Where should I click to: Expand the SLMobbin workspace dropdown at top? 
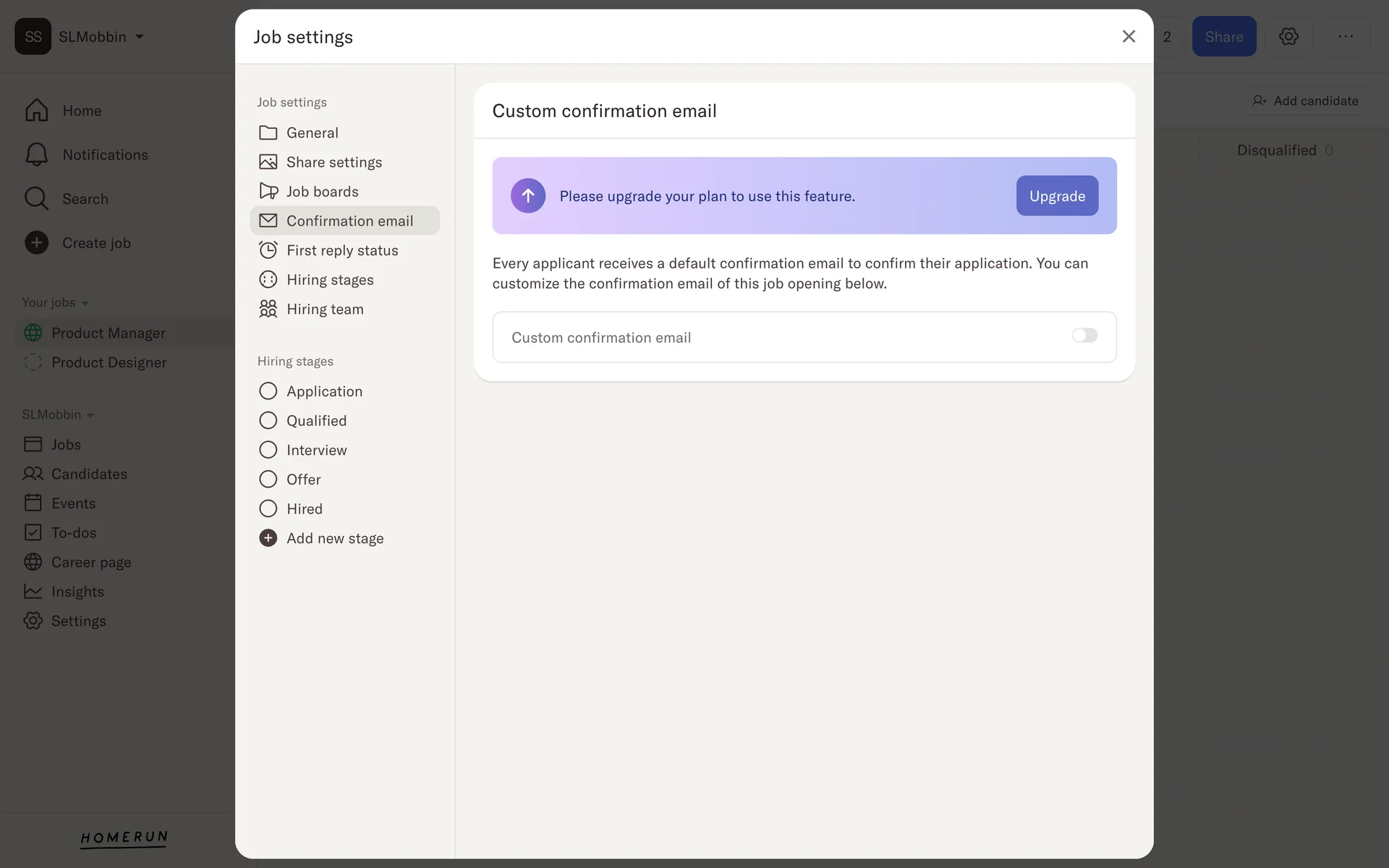point(140,36)
